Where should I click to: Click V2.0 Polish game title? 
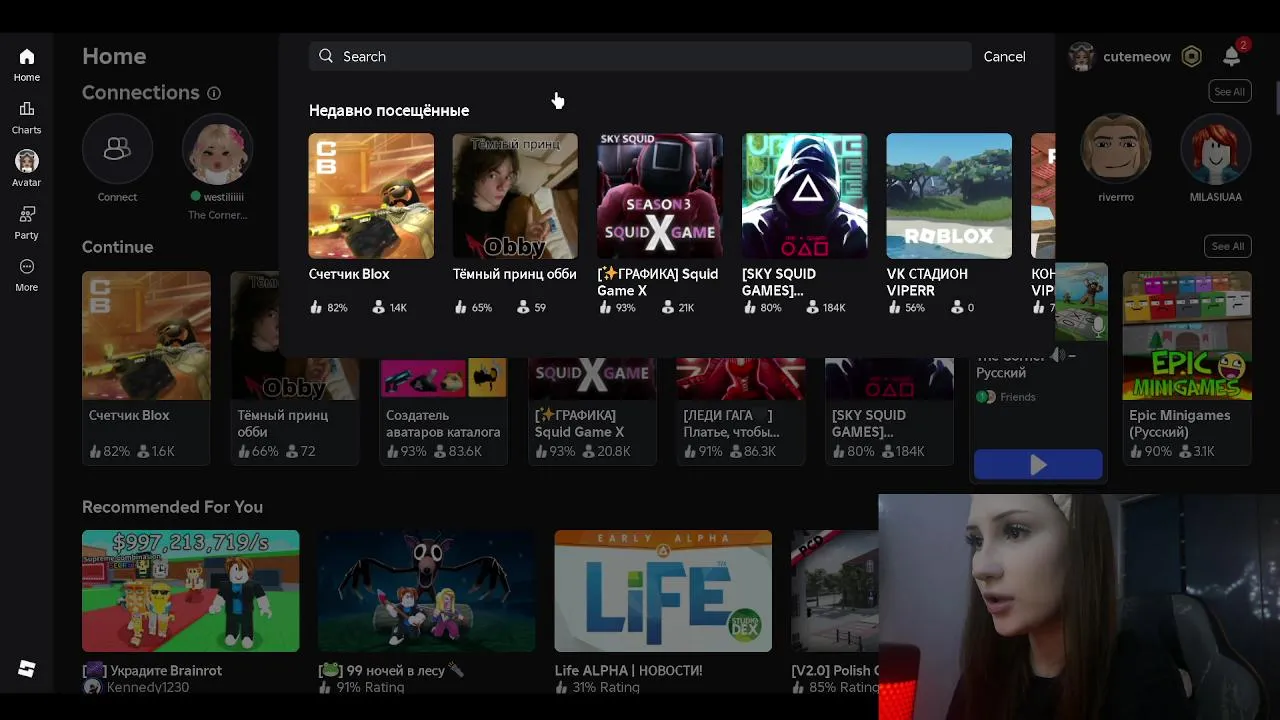835,670
